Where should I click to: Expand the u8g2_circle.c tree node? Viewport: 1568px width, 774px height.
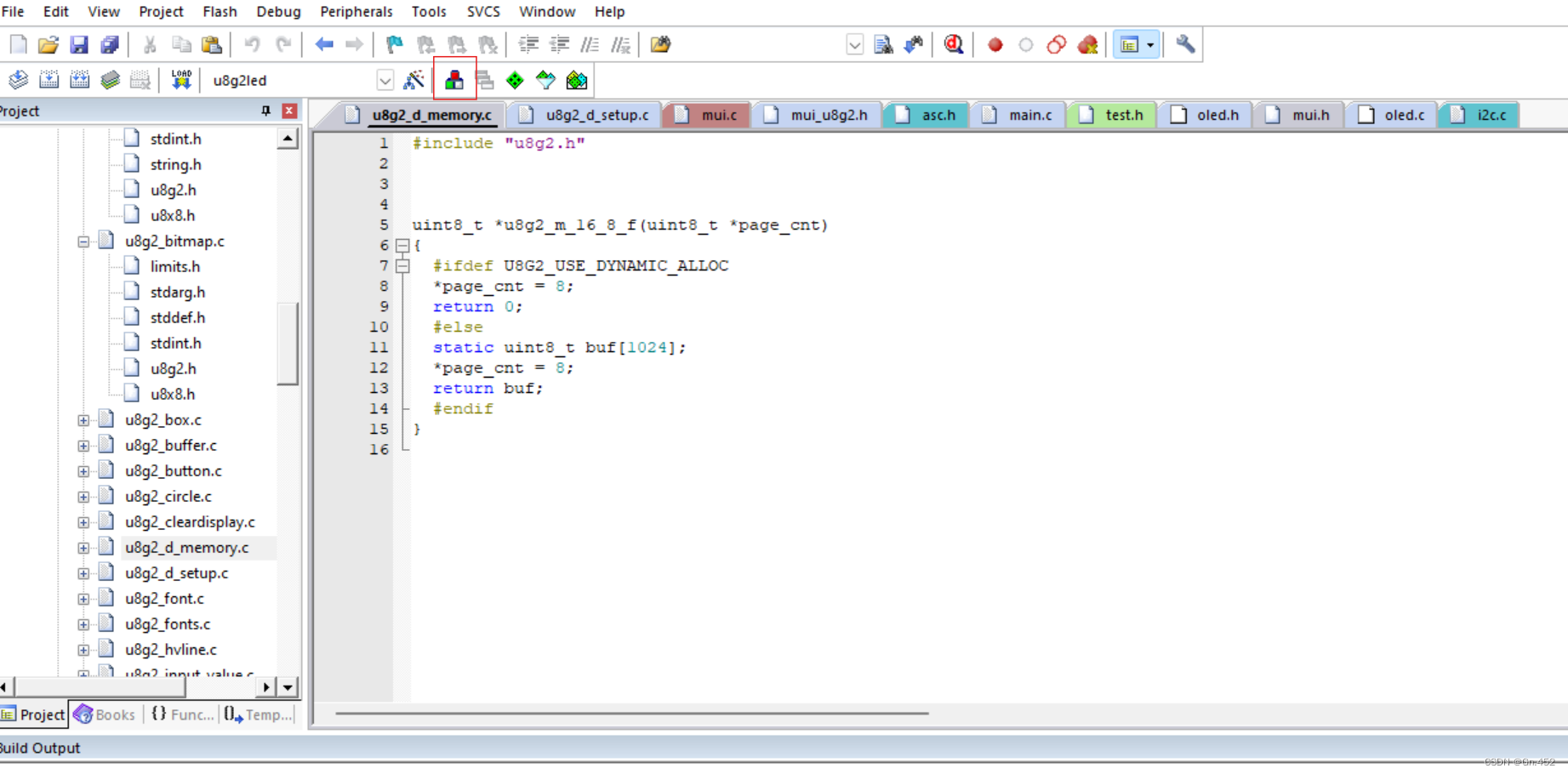click(83, 497)
